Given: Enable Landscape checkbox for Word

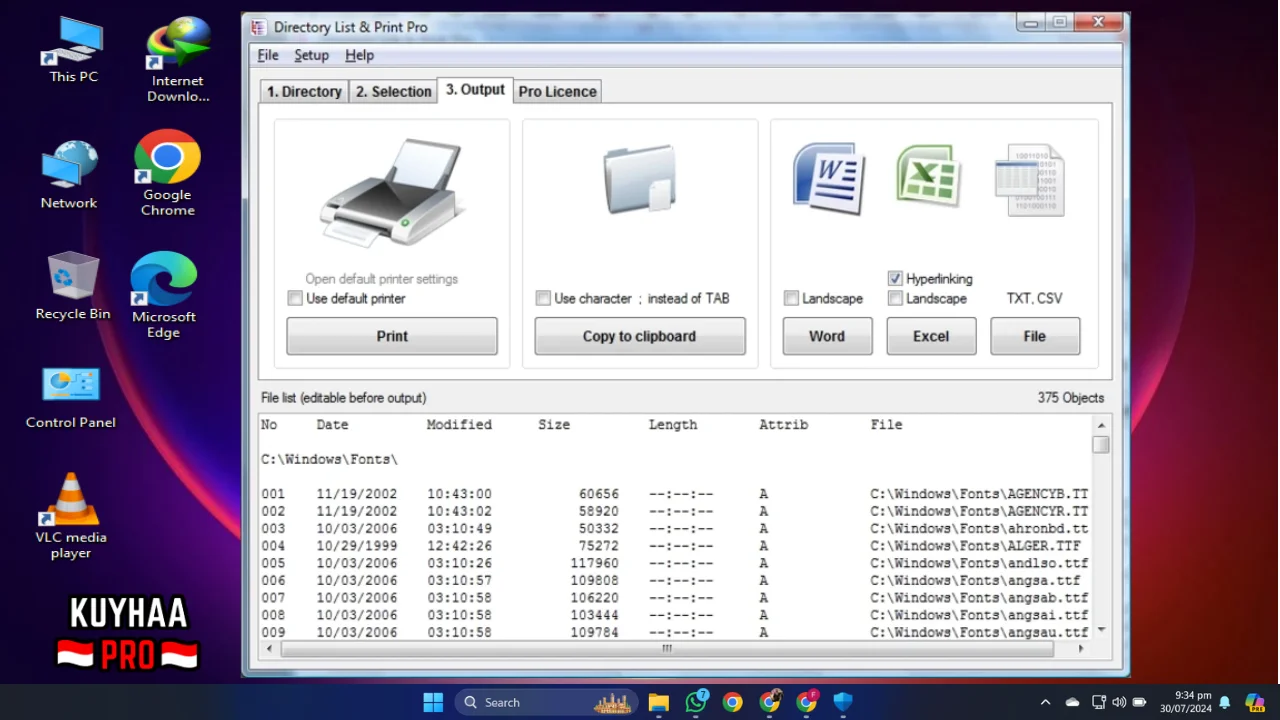Looking at the screenshot, I should (791, 298).
